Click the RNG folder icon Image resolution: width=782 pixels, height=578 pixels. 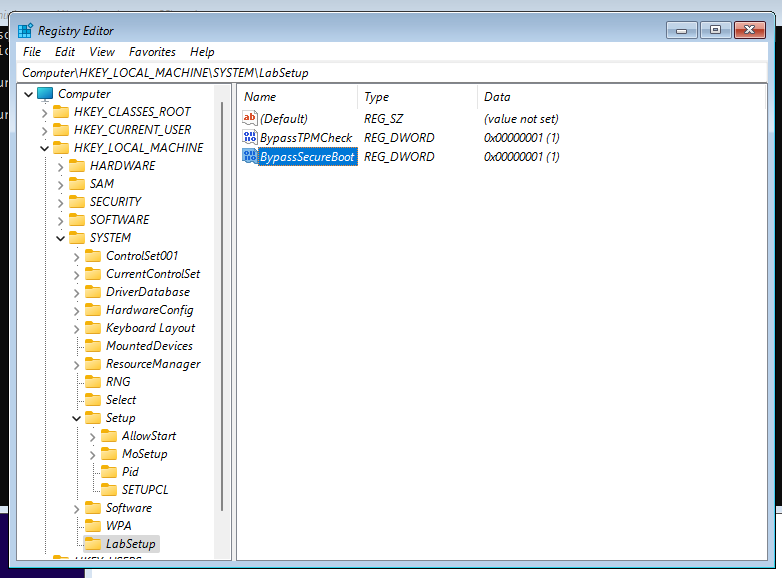(x=93, y=382)
